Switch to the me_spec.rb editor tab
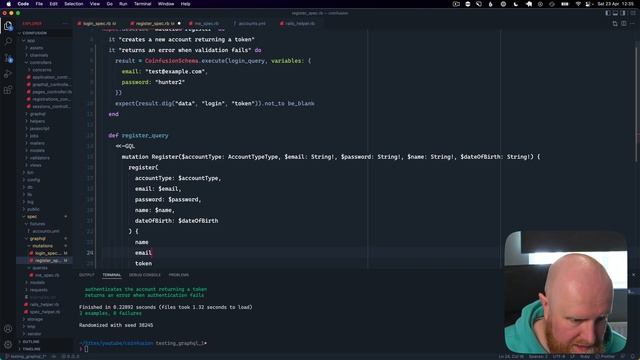The image size is (640, 360). (207, 24)
